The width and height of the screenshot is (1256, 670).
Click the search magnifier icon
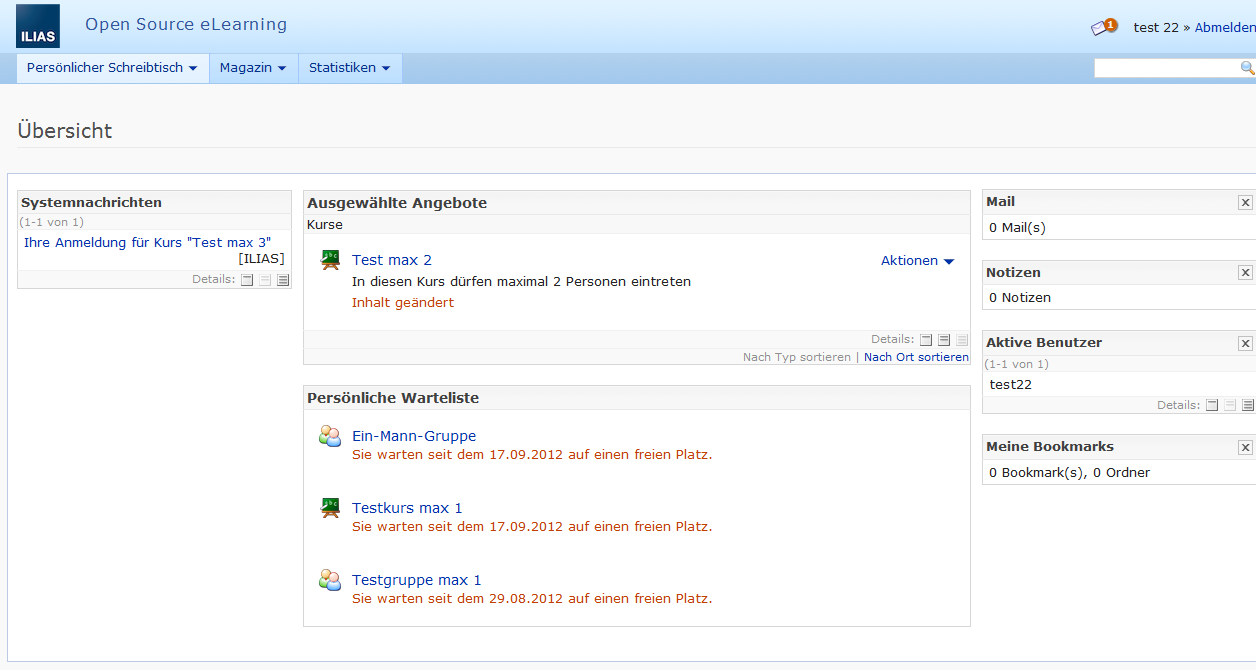[1246, 67]
